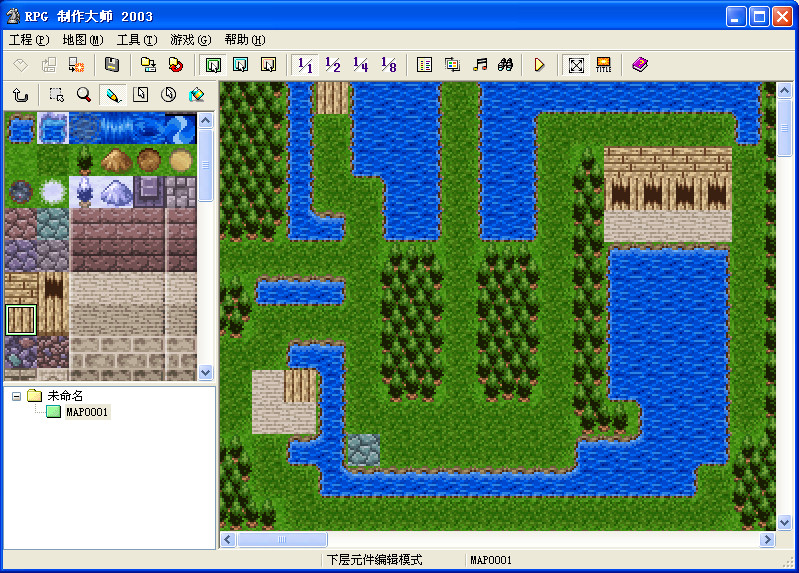The height and width of the screenshot is (573, 799).
Task: Click the tile palette scrollbar thumb
Action: (x=205, y=165)
